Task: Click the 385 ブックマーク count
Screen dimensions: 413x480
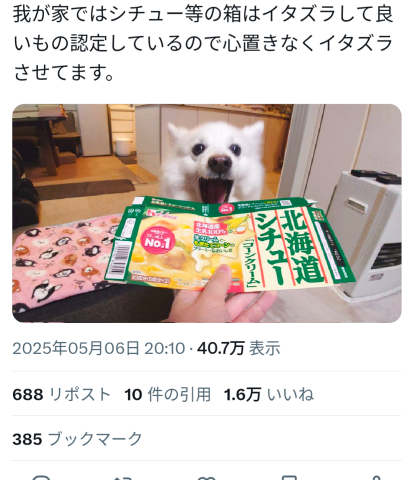Action: pos(77,439)
